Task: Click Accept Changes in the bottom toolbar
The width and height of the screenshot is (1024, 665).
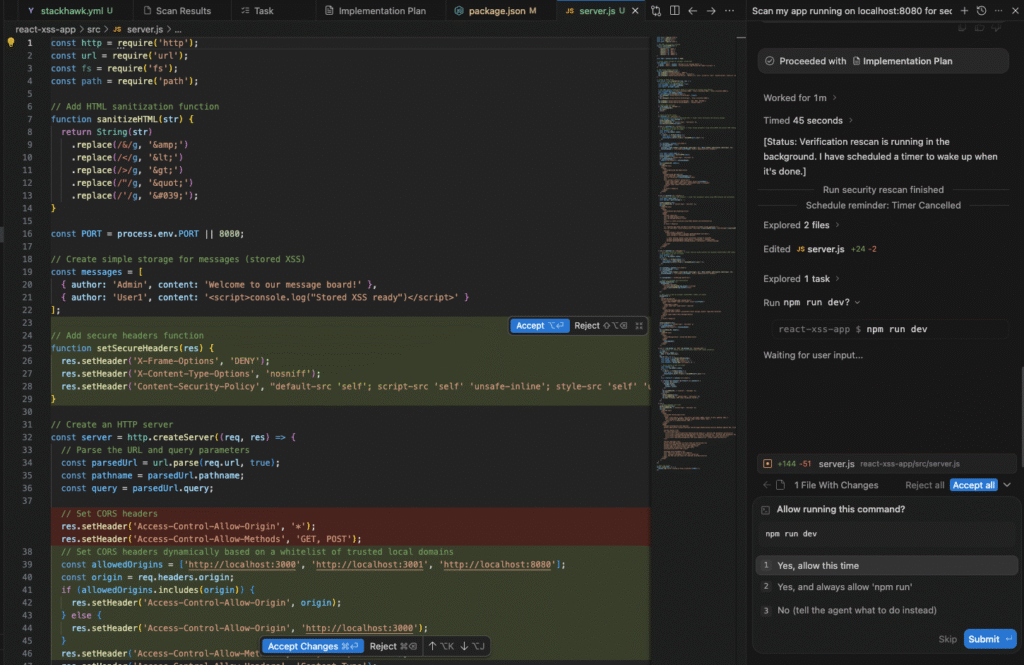Action: (313, 646)
